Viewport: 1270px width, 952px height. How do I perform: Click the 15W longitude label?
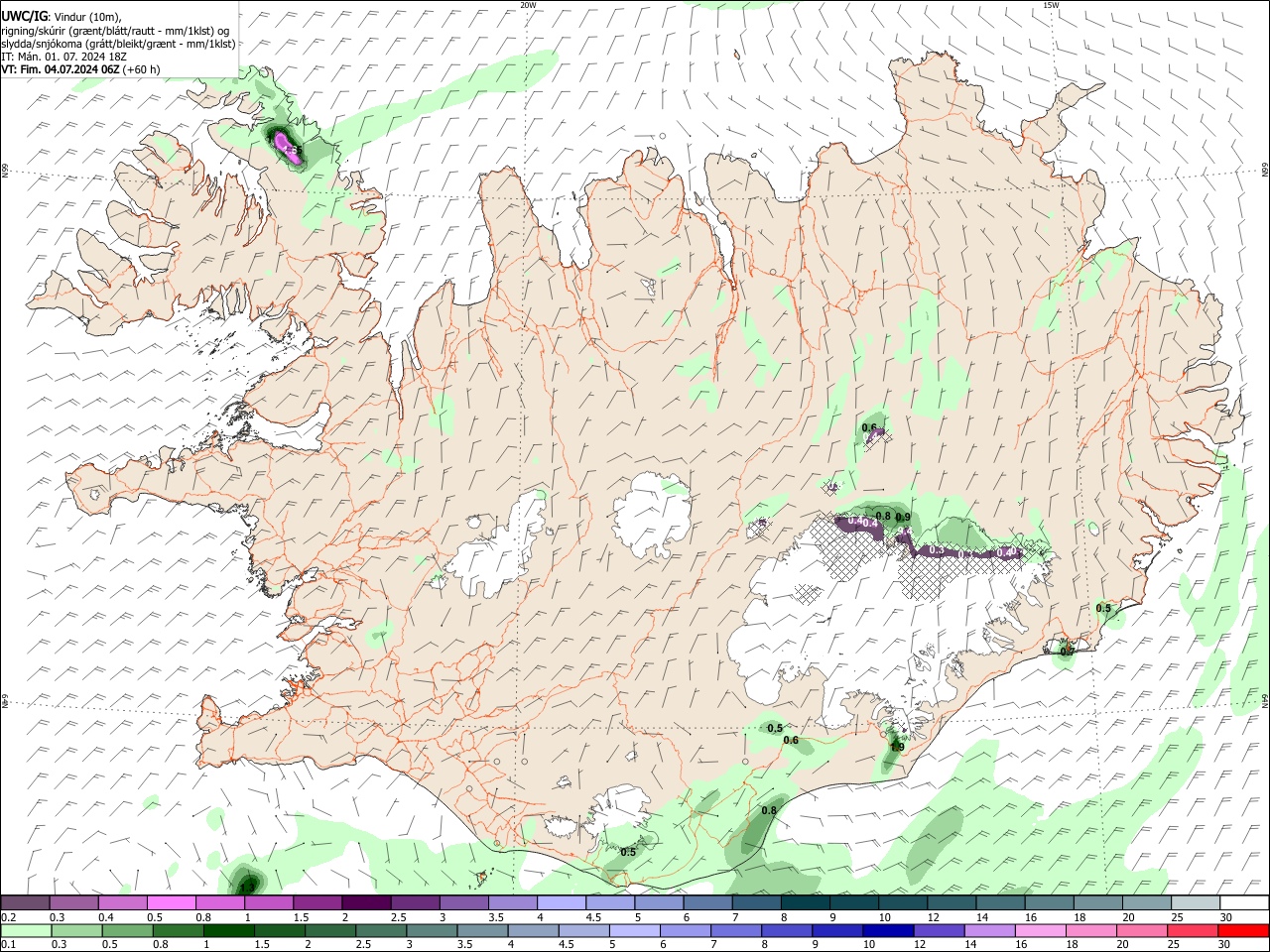[1051, 5]
